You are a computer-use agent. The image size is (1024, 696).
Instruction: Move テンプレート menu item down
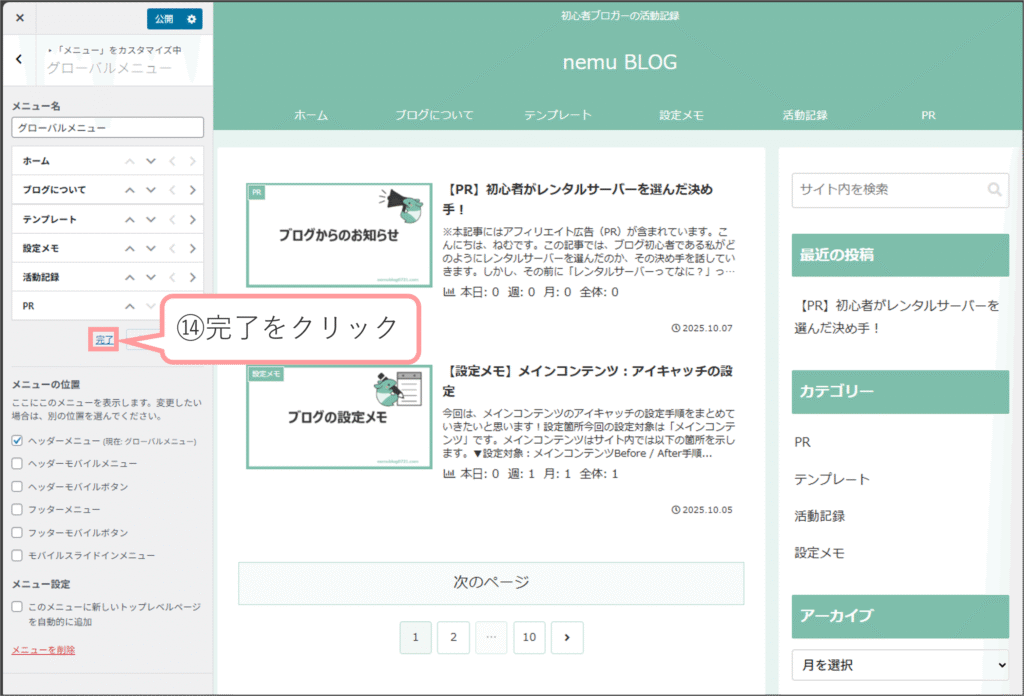pos(151,219)
